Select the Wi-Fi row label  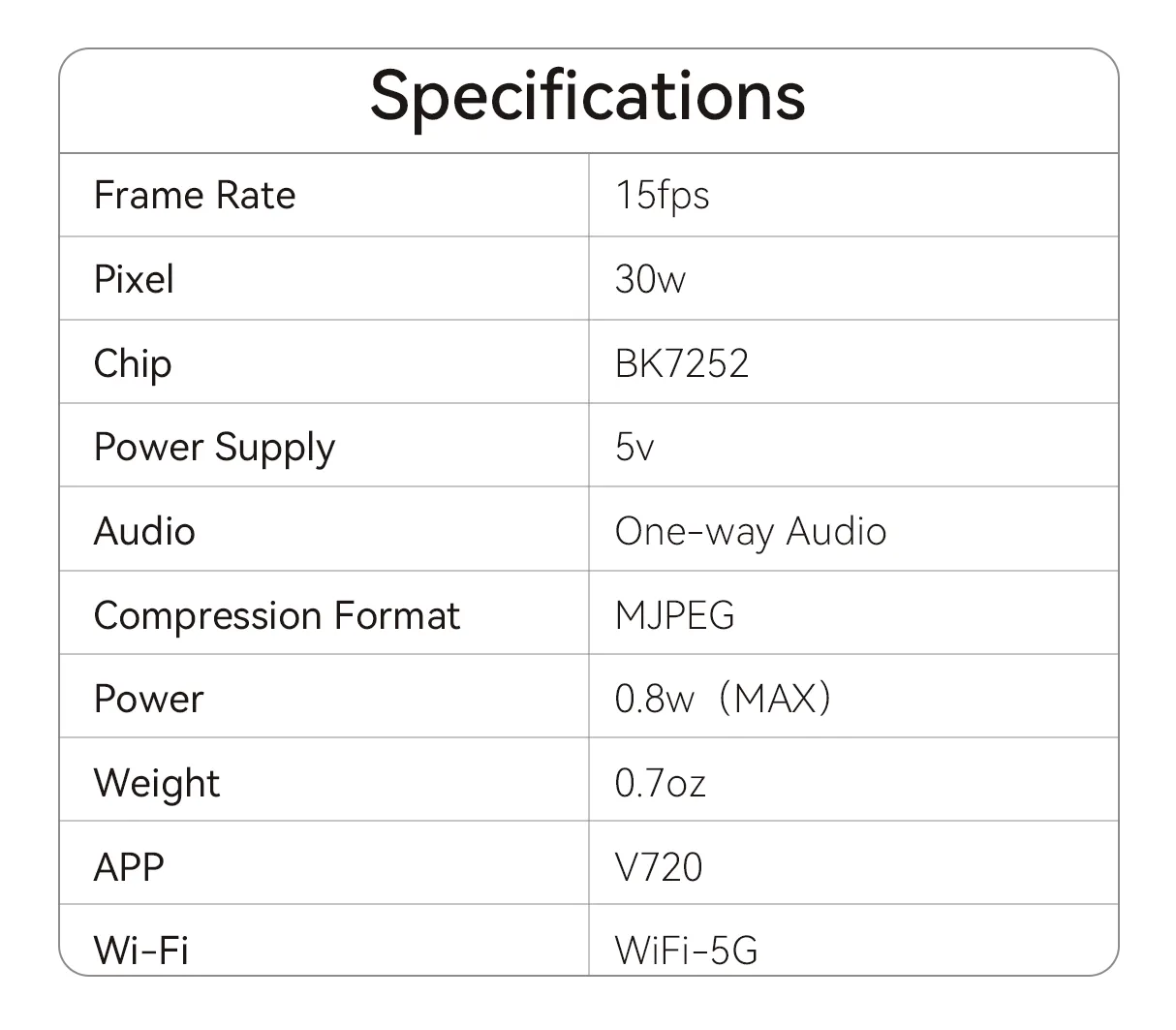pos(141,950)
